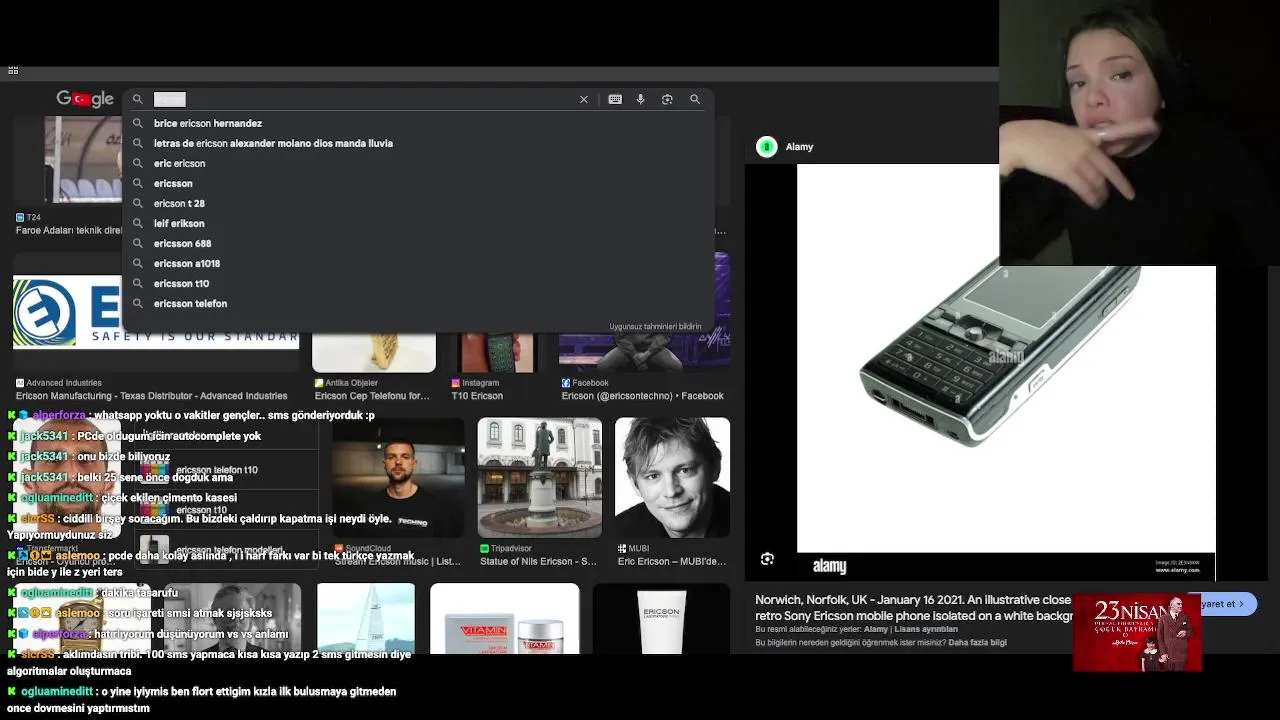Open the on-screen keyboard icon
1280x720 pixels.
[x=615, y=99]
